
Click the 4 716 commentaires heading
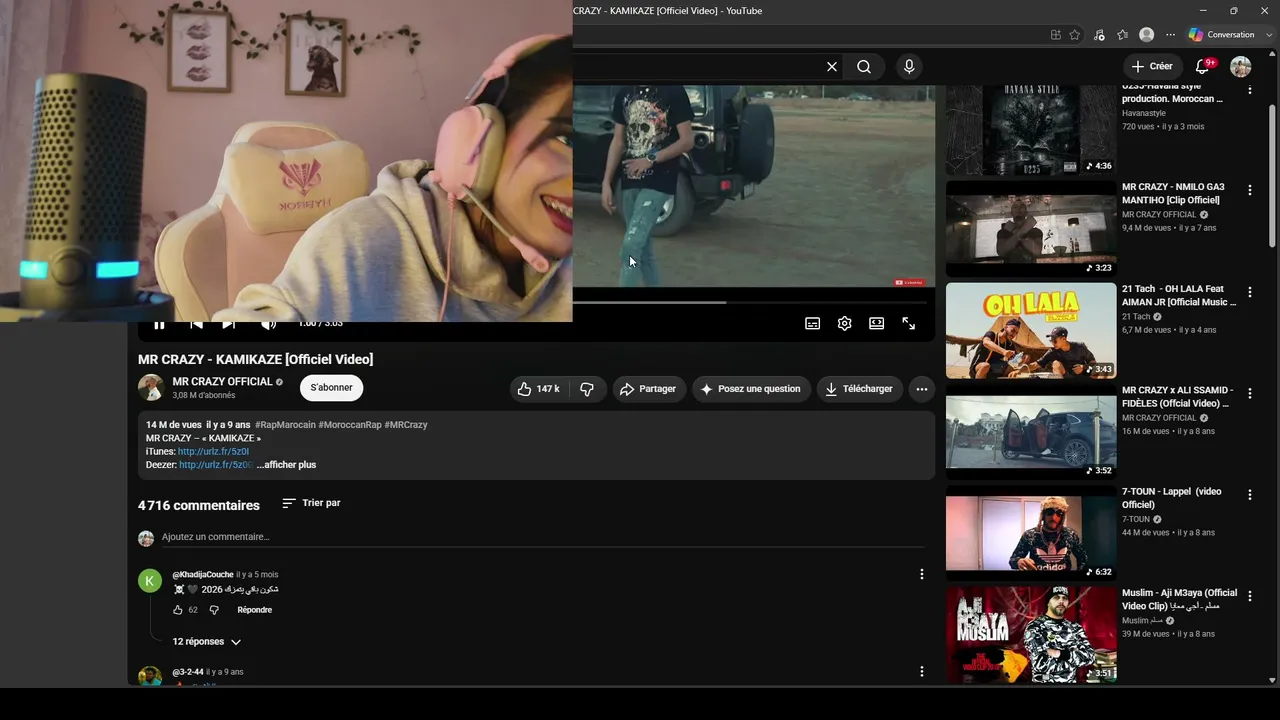coord(199,505)
